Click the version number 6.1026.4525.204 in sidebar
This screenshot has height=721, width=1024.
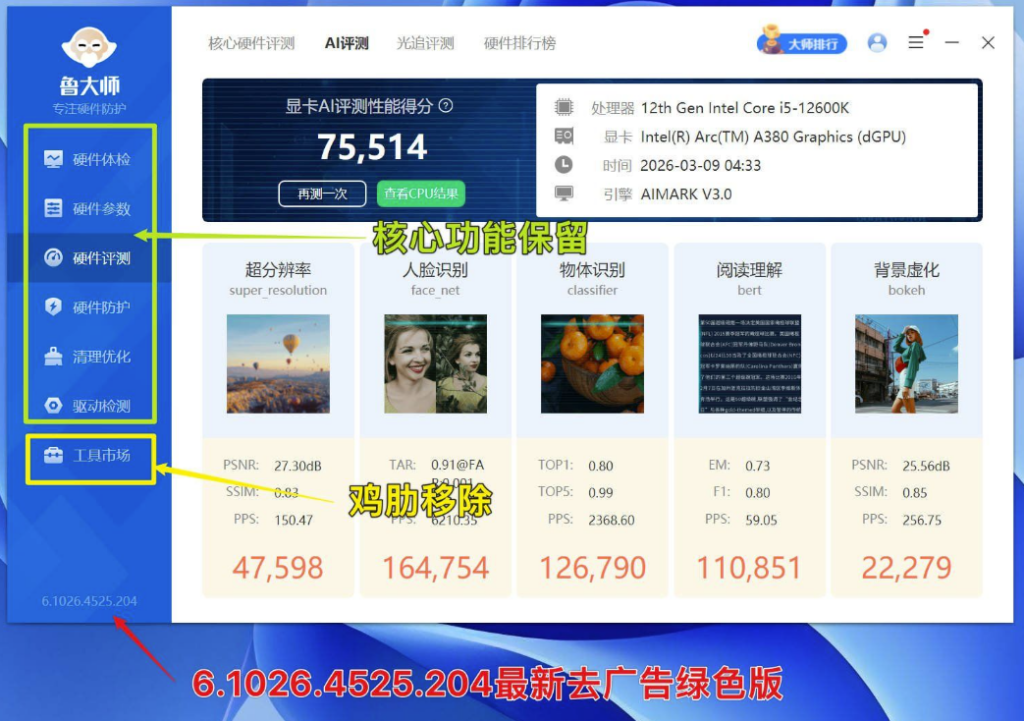(89, 601)
